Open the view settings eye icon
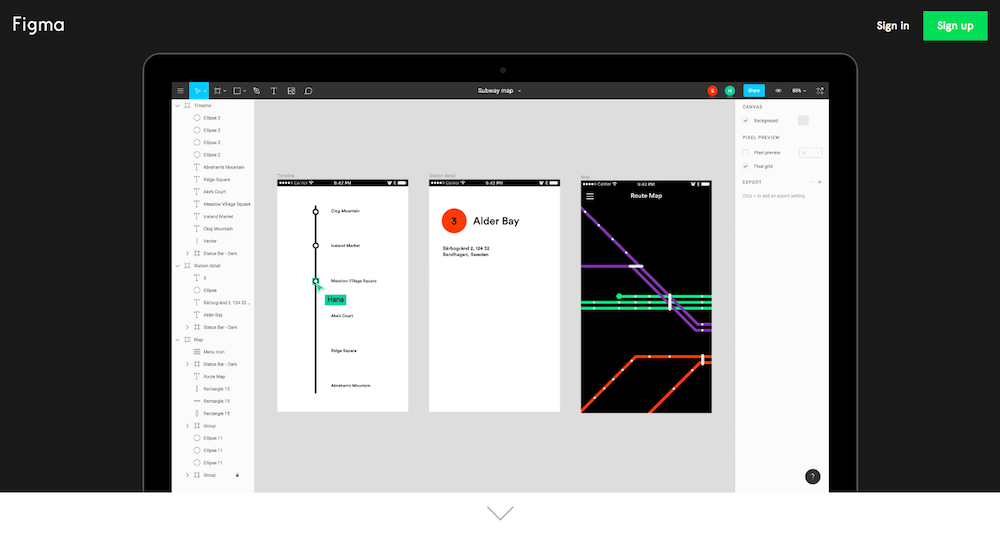The width and height of the screenshot is (1000, 533). pos(778,91)
